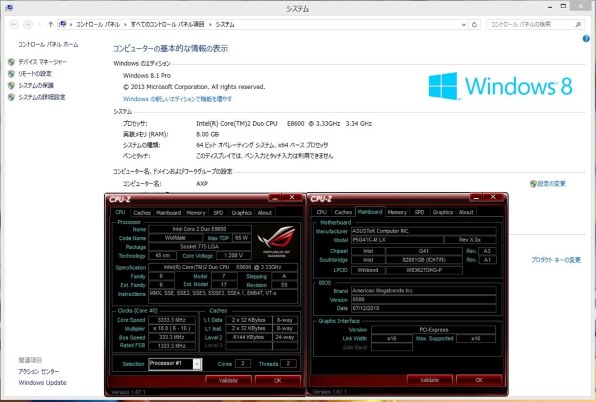Screen dimensions: 596x402
Task: Click the ROG logo in CPU-Z
Action: tap(276, 242)
